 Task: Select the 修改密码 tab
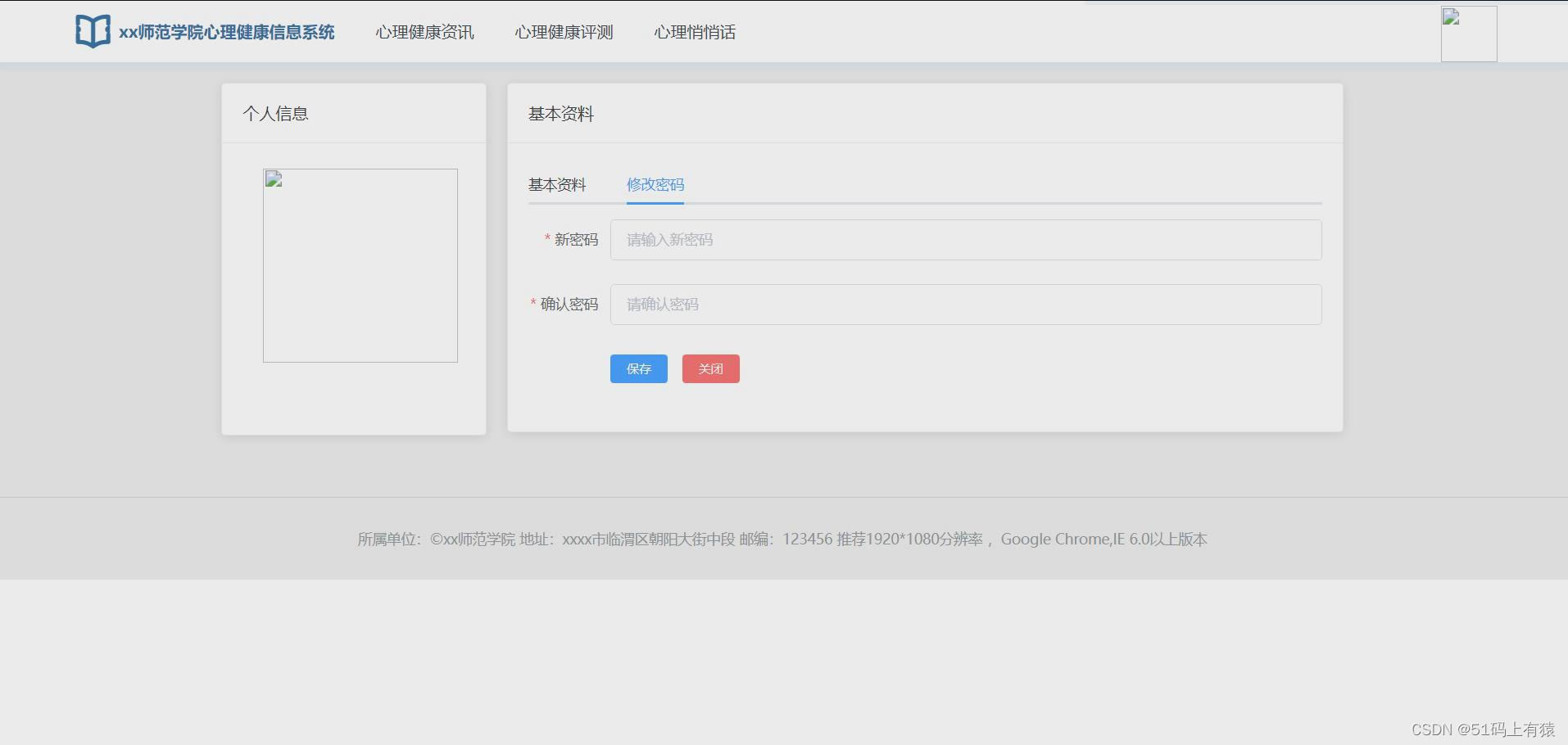point(655,185)
